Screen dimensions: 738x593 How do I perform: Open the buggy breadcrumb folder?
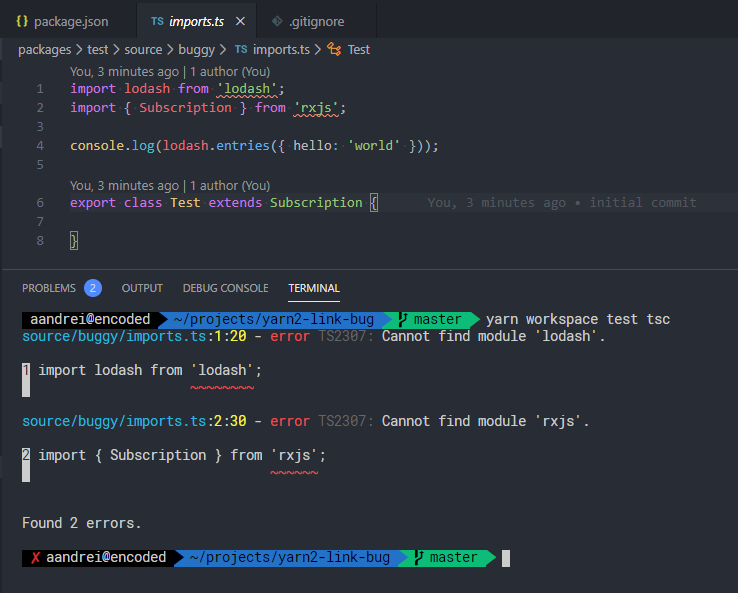[196, 49]
